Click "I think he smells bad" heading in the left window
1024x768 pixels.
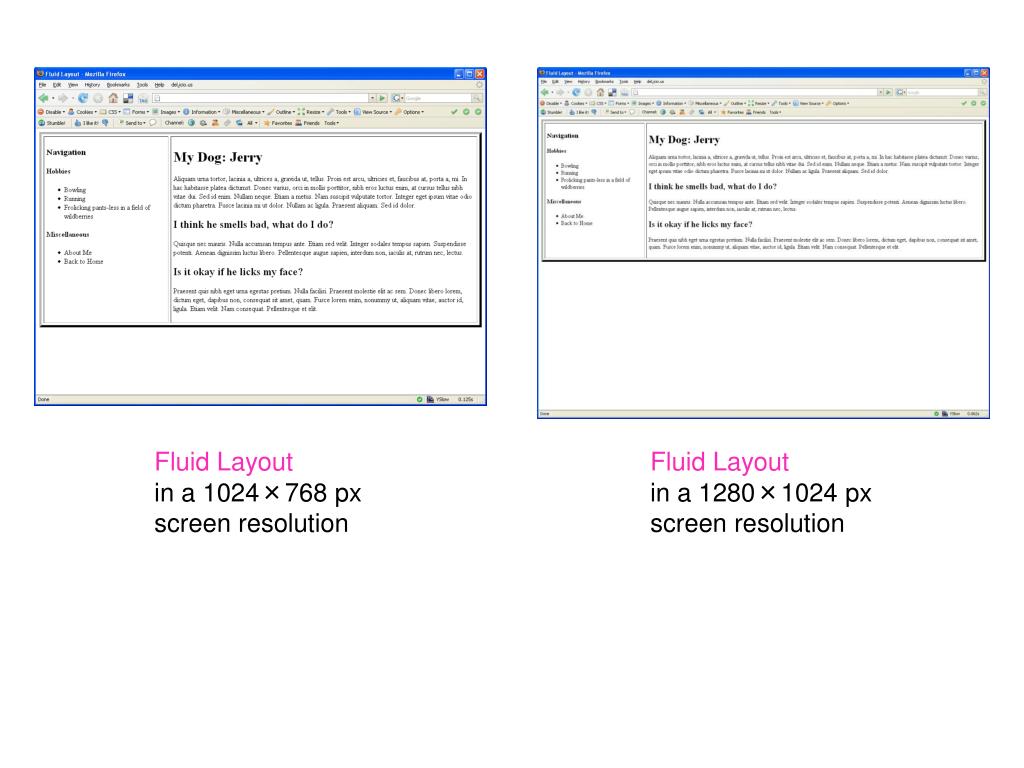253,225
